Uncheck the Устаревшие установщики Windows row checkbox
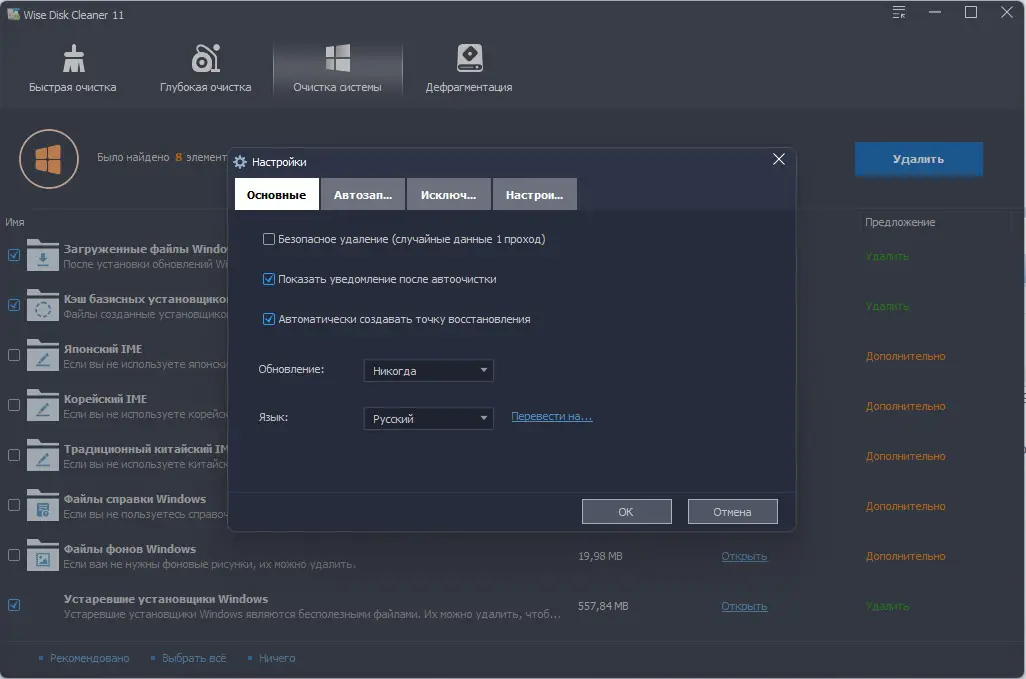Viewport: 1026px width, 679px height. pos(14,605)
